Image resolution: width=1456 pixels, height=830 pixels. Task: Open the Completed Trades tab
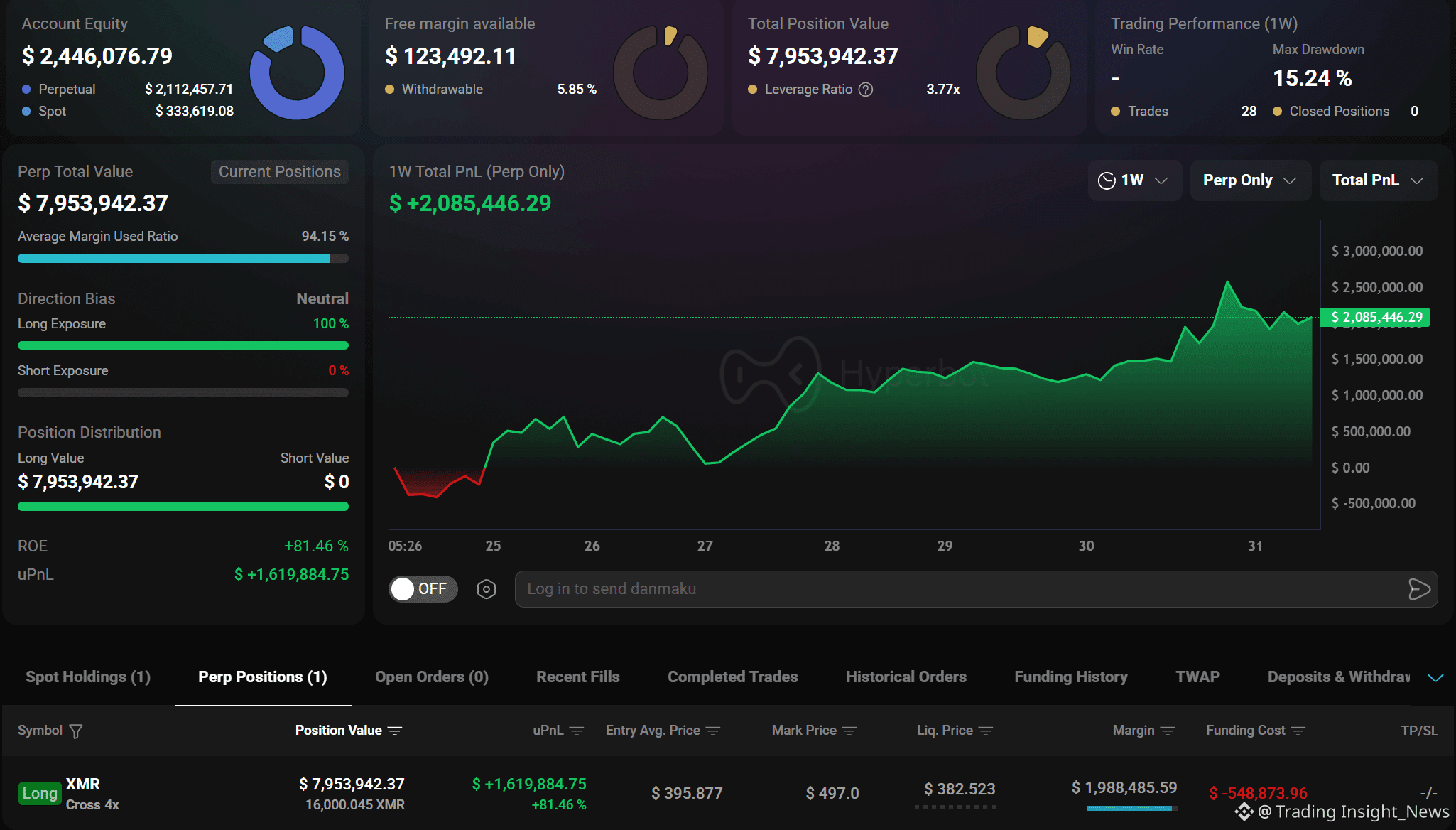pyautogui.click(x=733, y=677)
